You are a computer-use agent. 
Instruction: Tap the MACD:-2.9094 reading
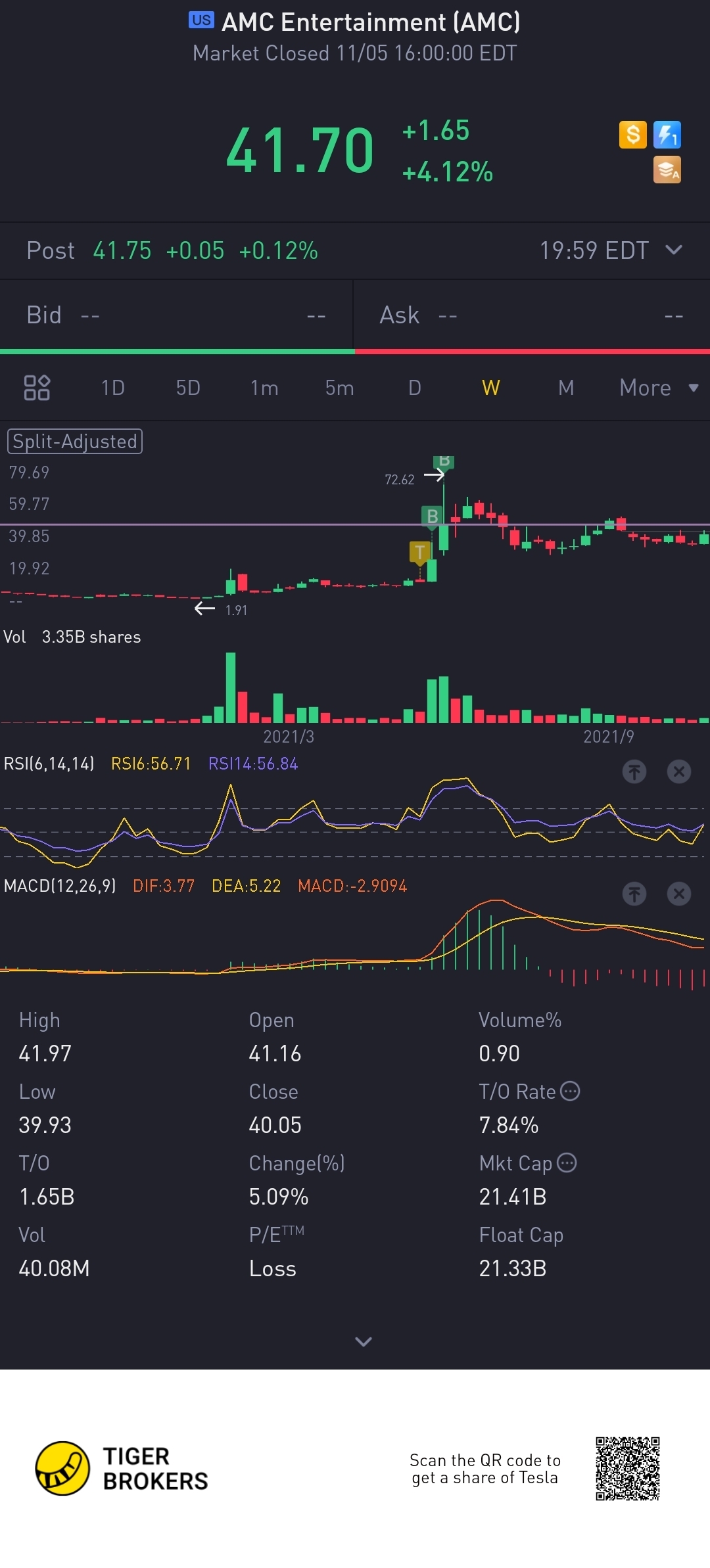tap(352, 886)
